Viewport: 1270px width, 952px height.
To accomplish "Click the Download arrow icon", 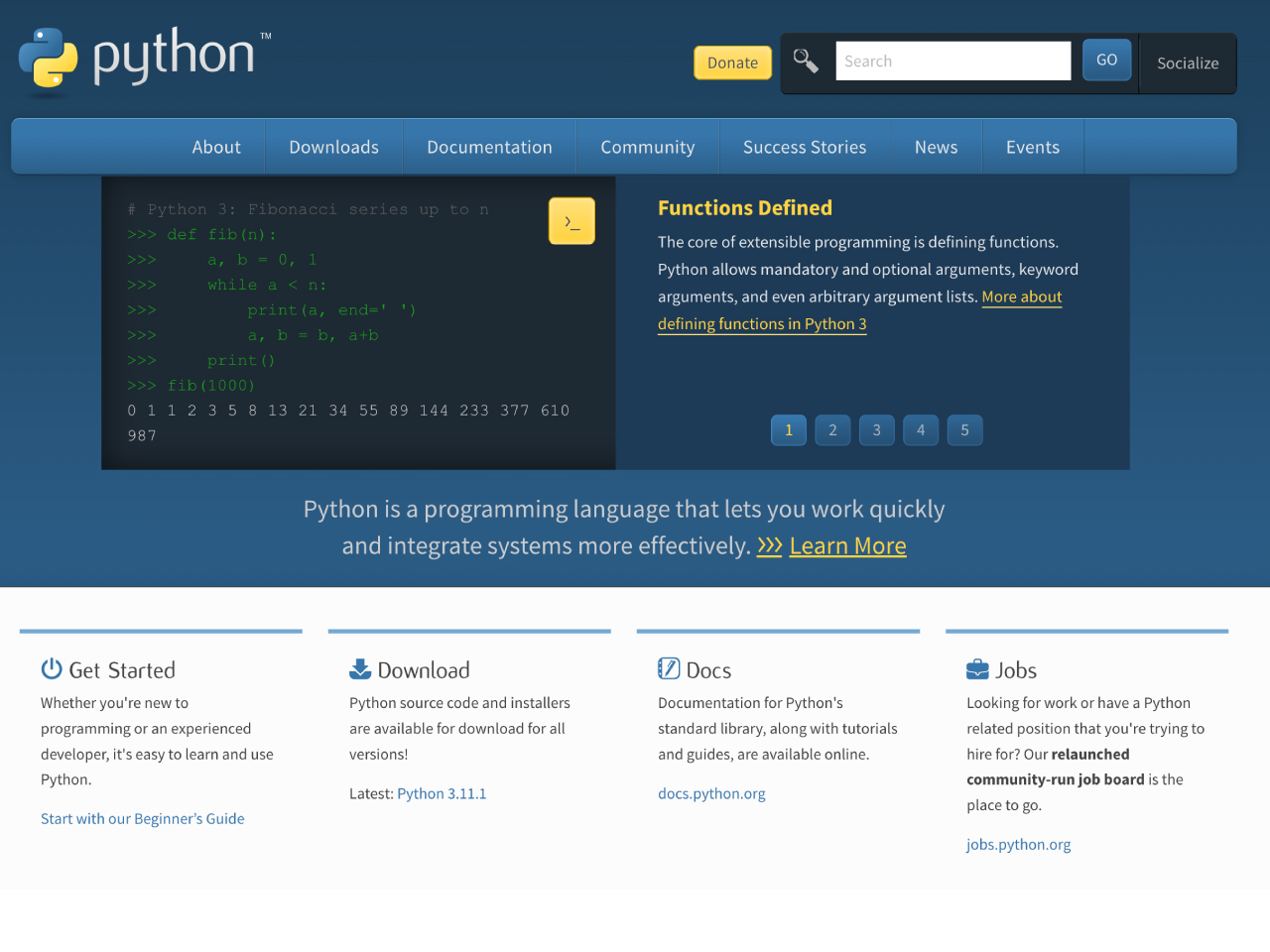I will [360, 669].
